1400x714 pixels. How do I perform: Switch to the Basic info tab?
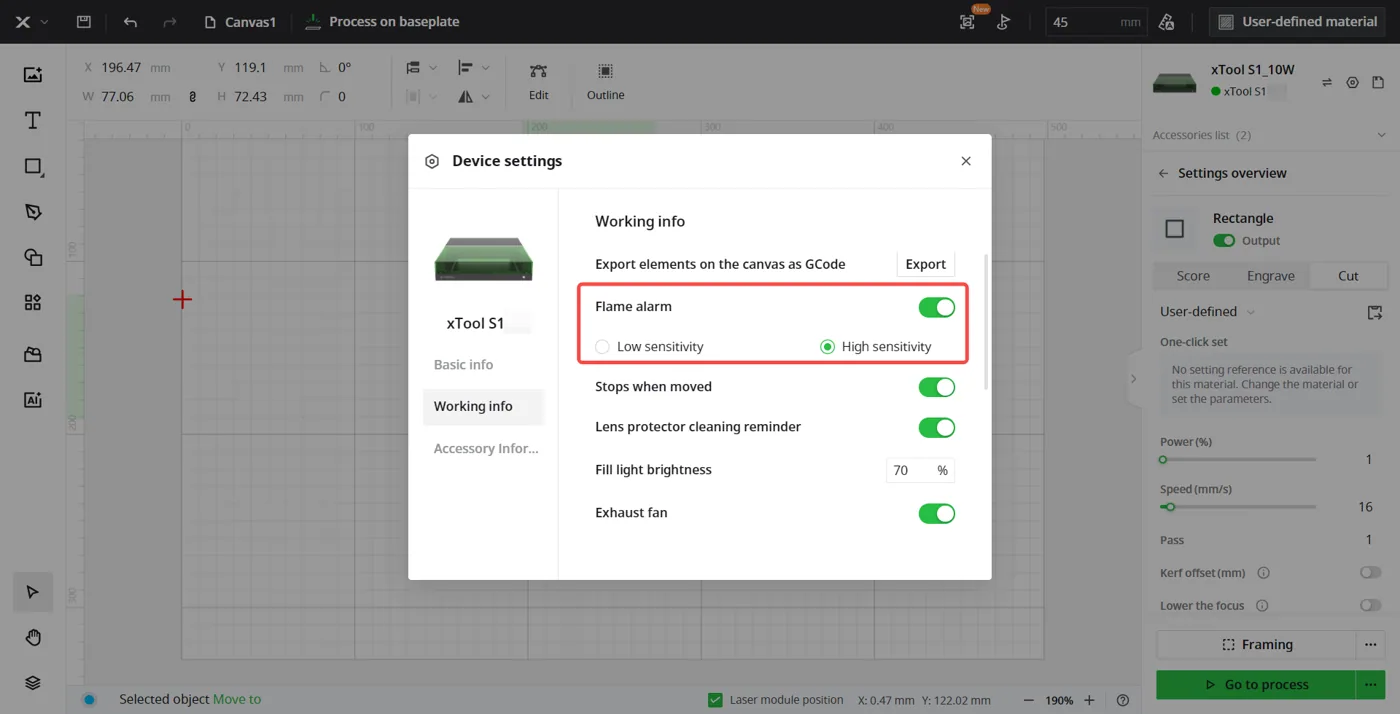(464, 365)
